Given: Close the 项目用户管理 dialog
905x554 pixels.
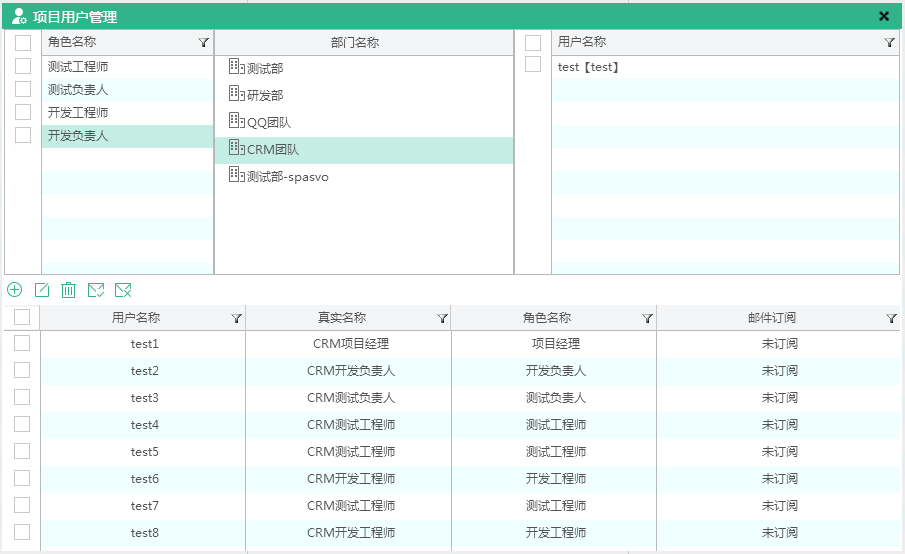Looking at the screenshot, I should coord(884,16).
